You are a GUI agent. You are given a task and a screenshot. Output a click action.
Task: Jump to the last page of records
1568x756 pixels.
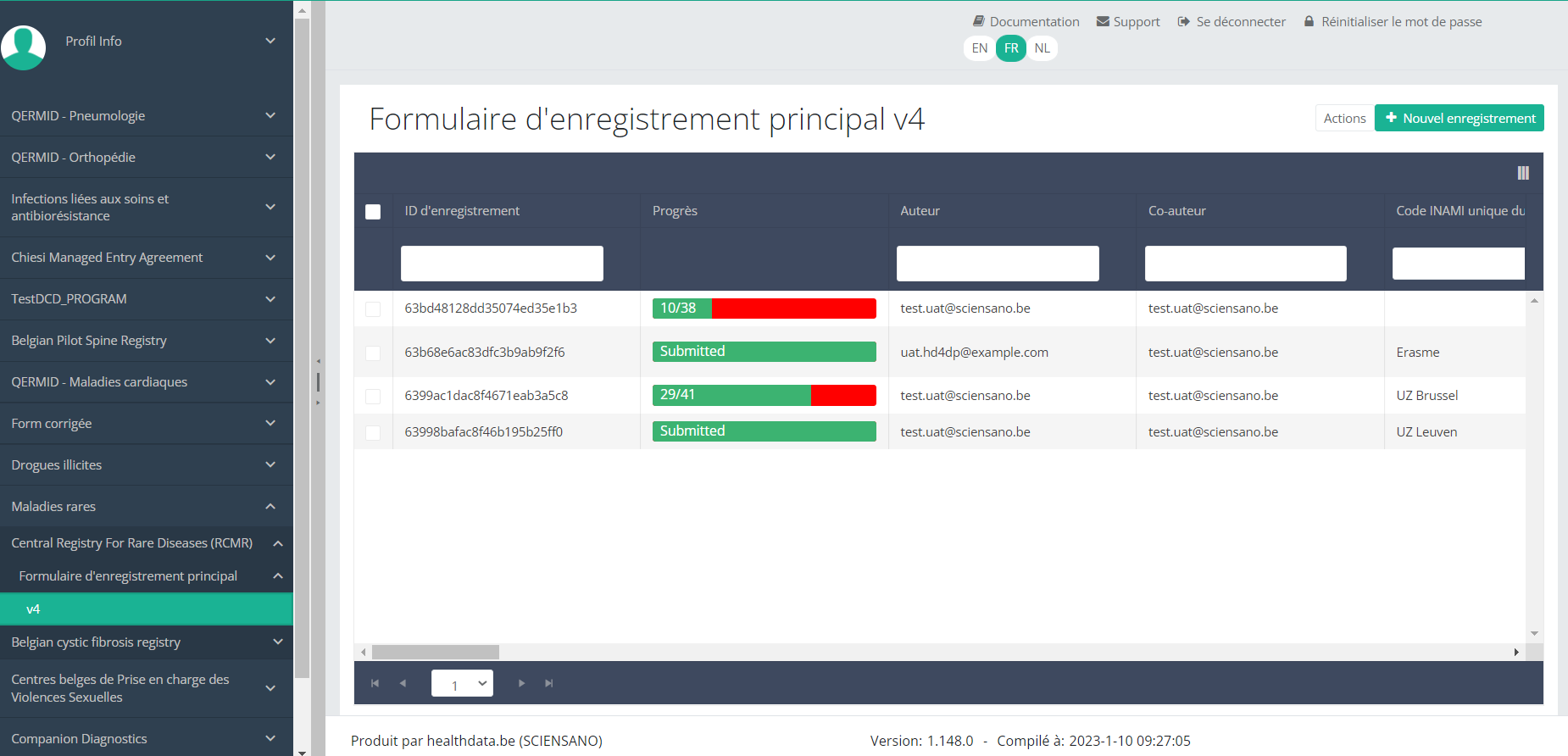coord(549,683)
